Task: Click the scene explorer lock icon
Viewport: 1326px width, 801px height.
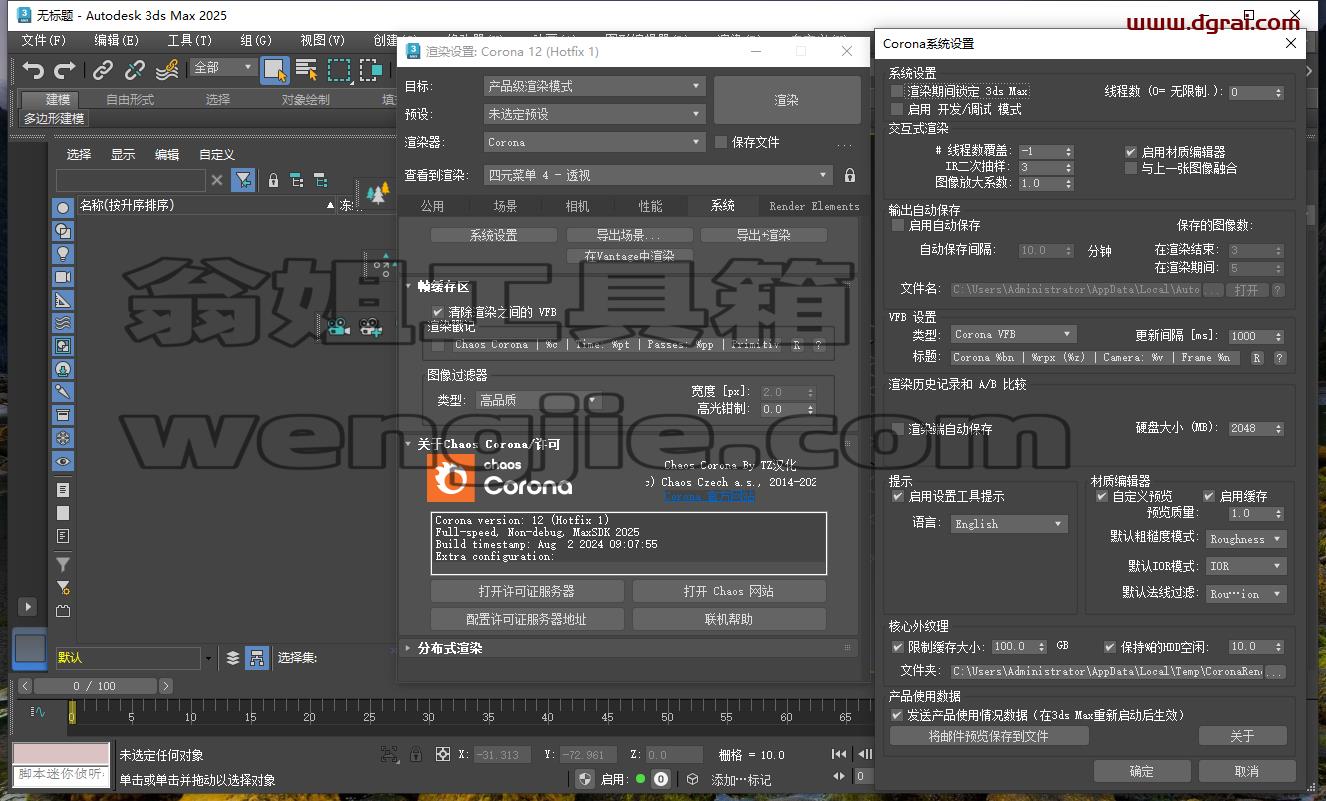Action: tap(273, 181)
